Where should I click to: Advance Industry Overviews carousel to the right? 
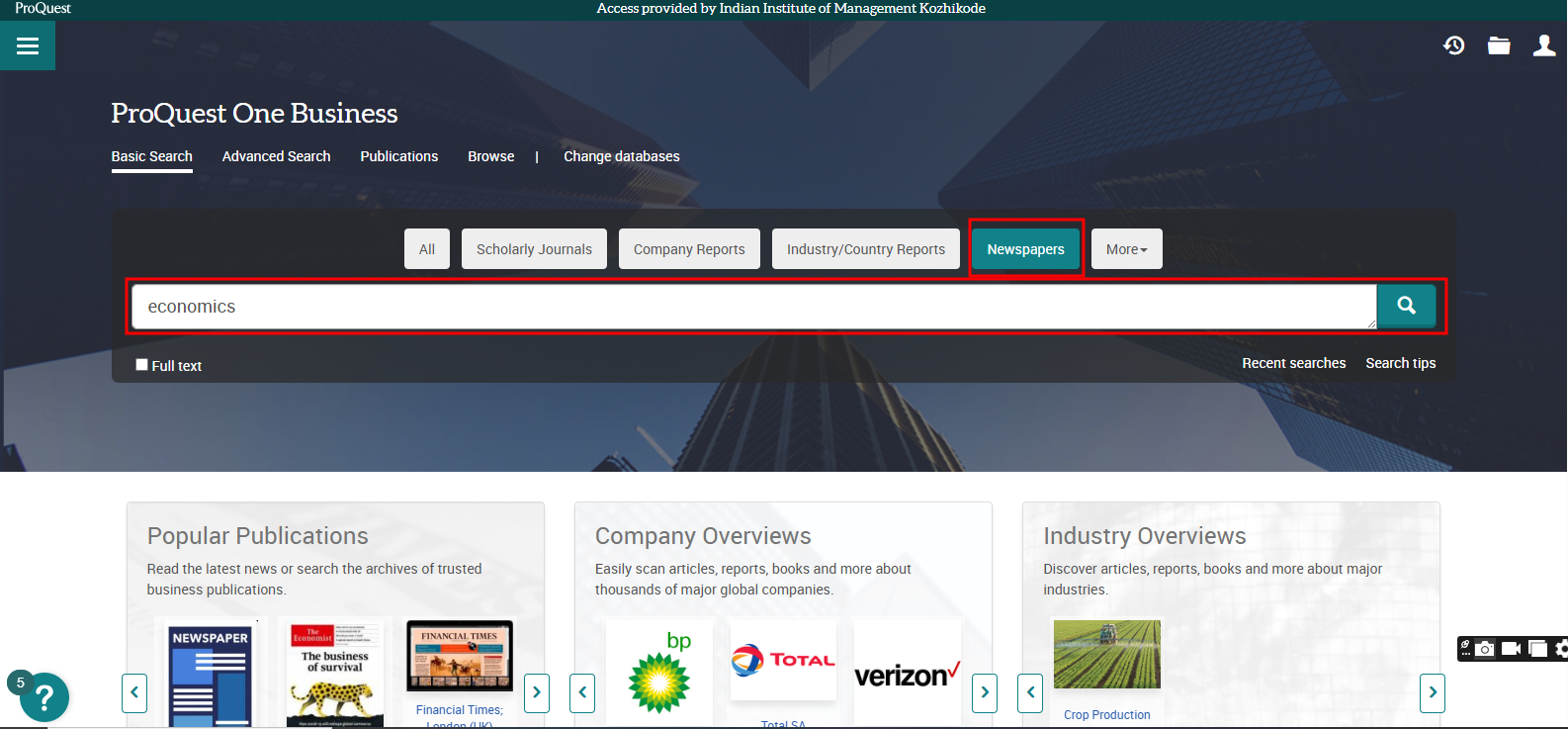[1432, 692]
